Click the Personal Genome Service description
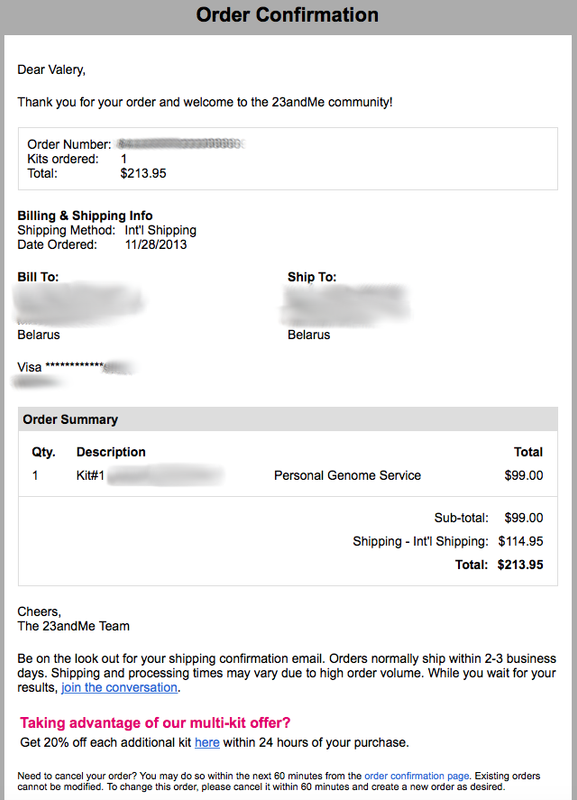This screenshot has height=800, width=577. (x=347, y=476)
